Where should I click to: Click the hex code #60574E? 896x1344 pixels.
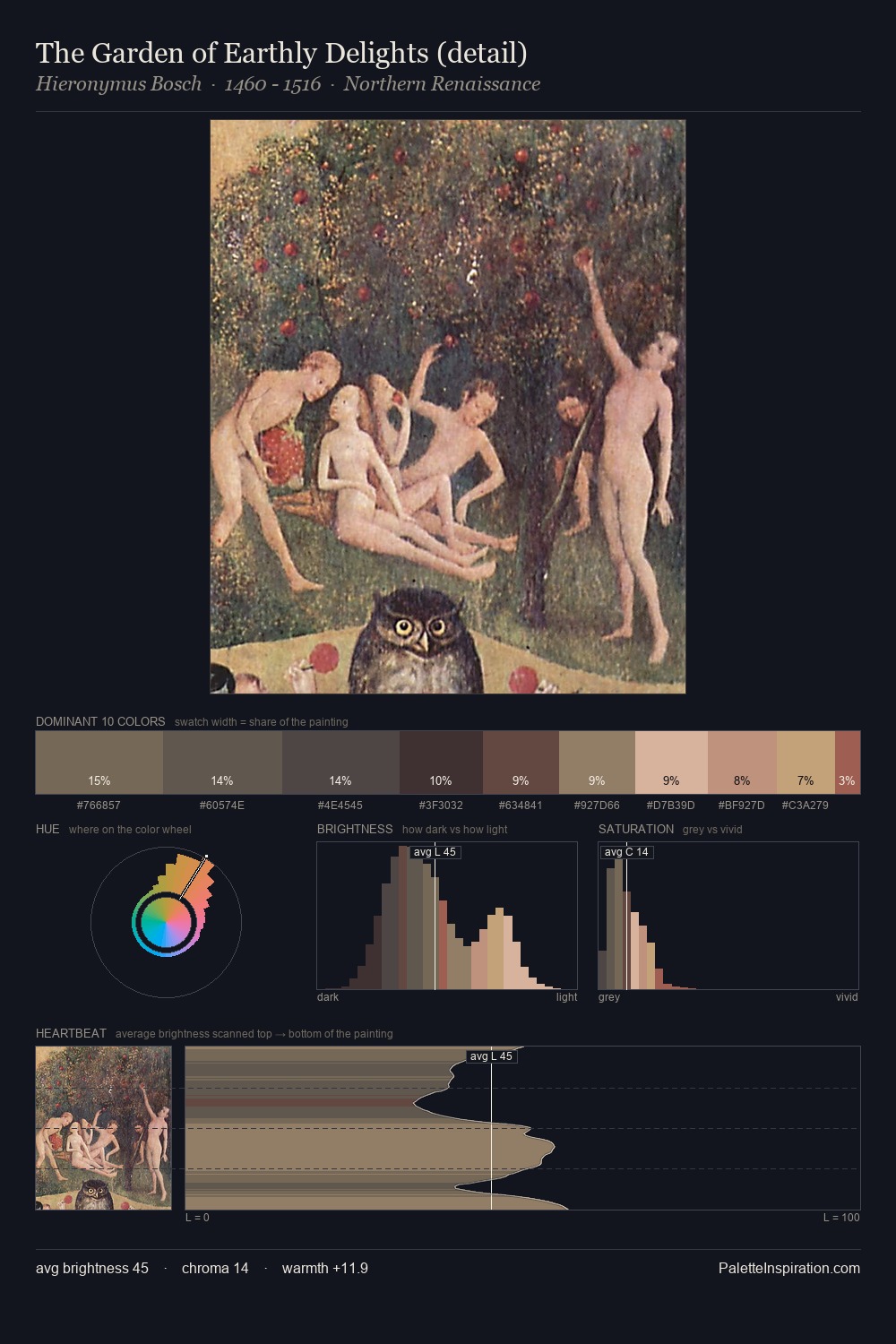coord(222,806)
